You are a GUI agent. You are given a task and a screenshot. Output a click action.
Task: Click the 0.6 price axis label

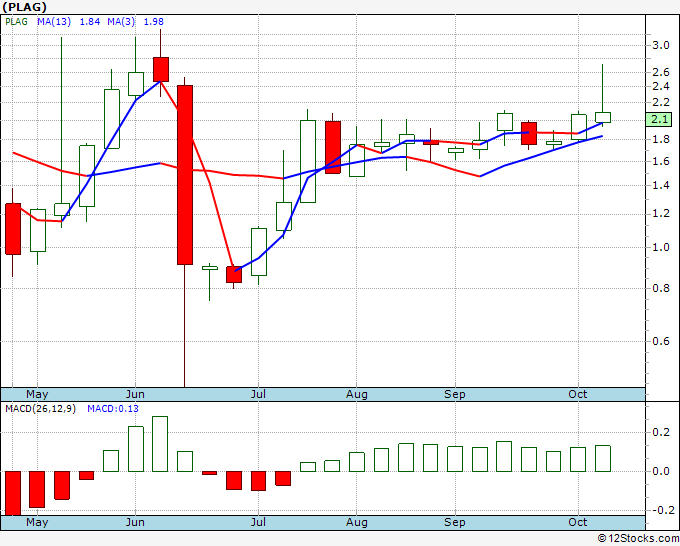[x=661, y=341]
